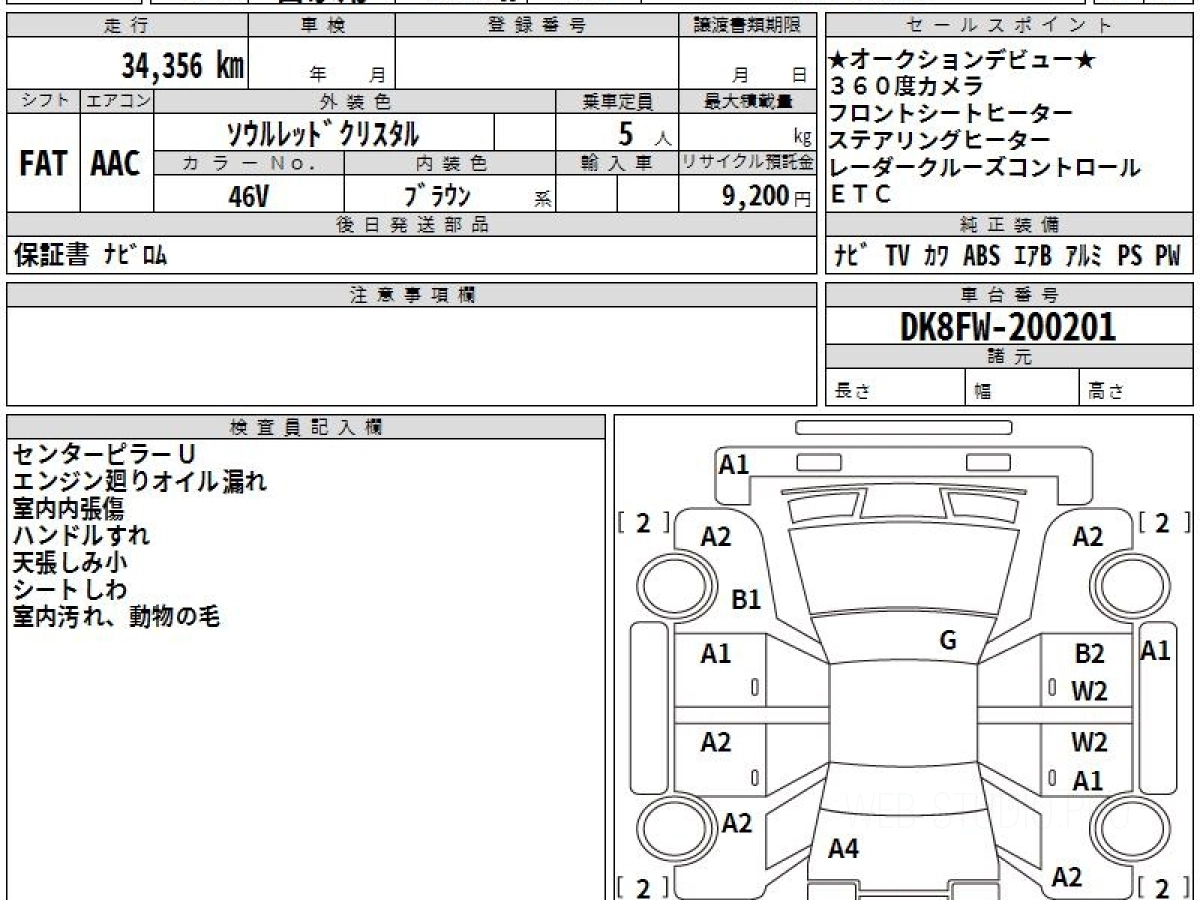1200x900 pixels.
Task: Click the mileage value 34,356 km
Action: 182,66
